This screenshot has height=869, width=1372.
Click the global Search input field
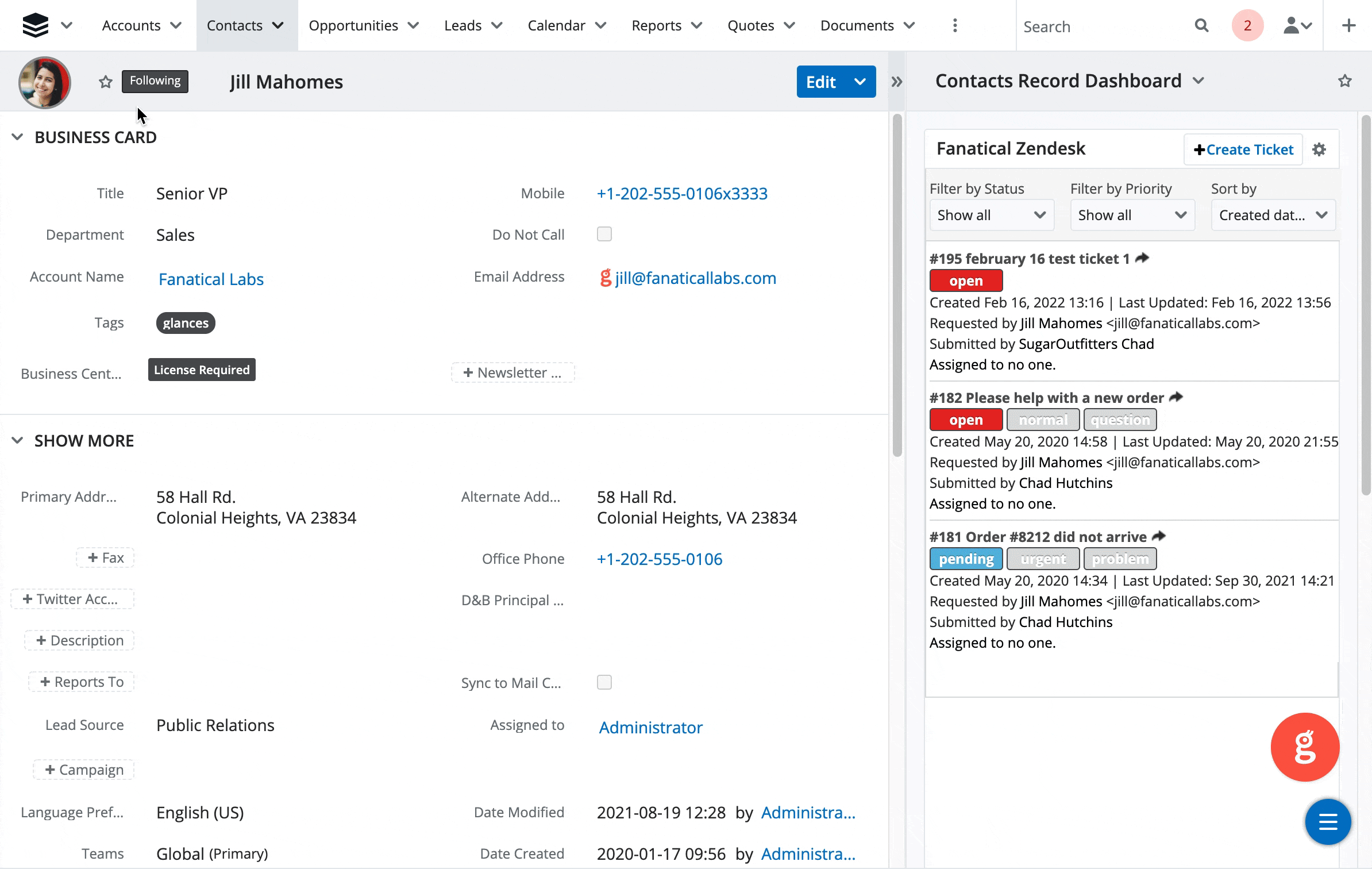coord(1103,26)
